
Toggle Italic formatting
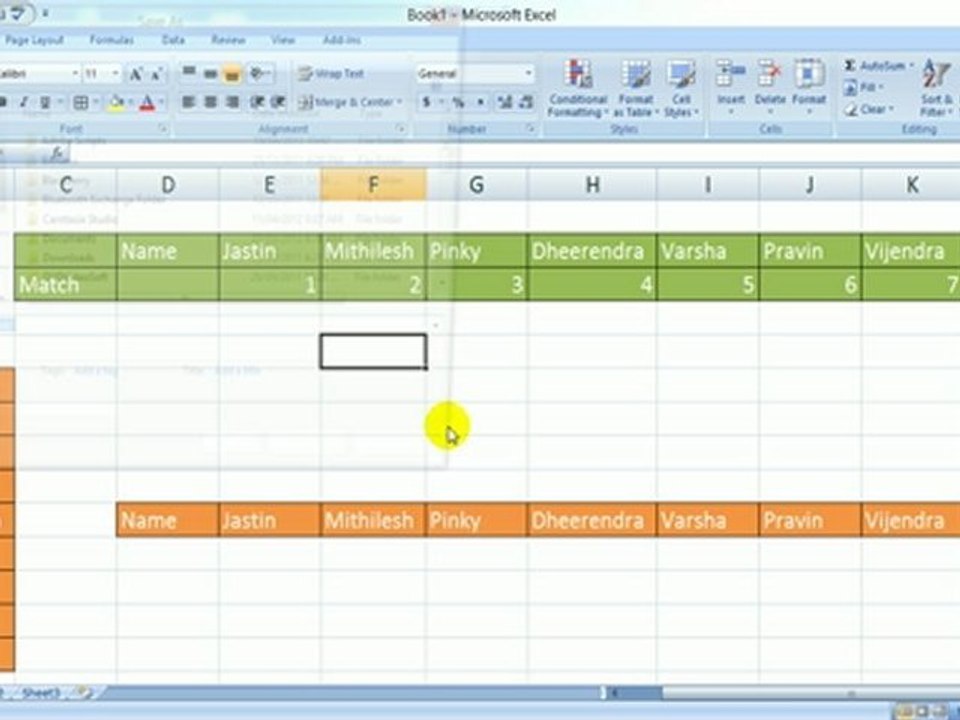click(x=23, y=102)
